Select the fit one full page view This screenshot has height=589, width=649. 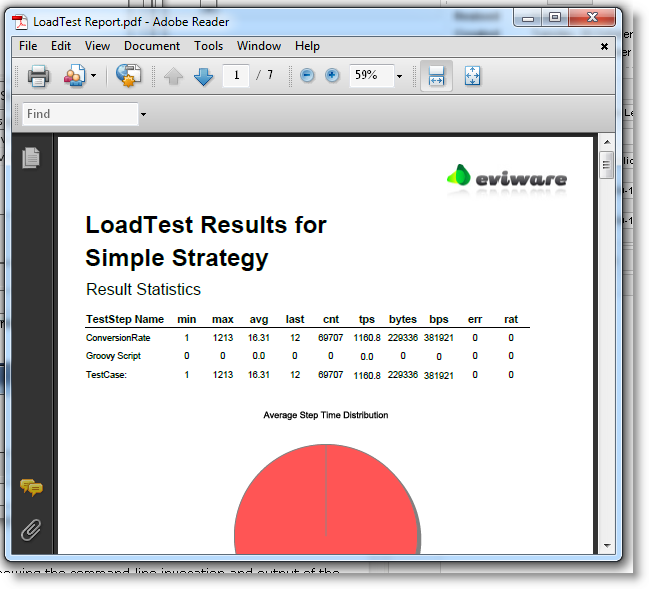point(472,76)
